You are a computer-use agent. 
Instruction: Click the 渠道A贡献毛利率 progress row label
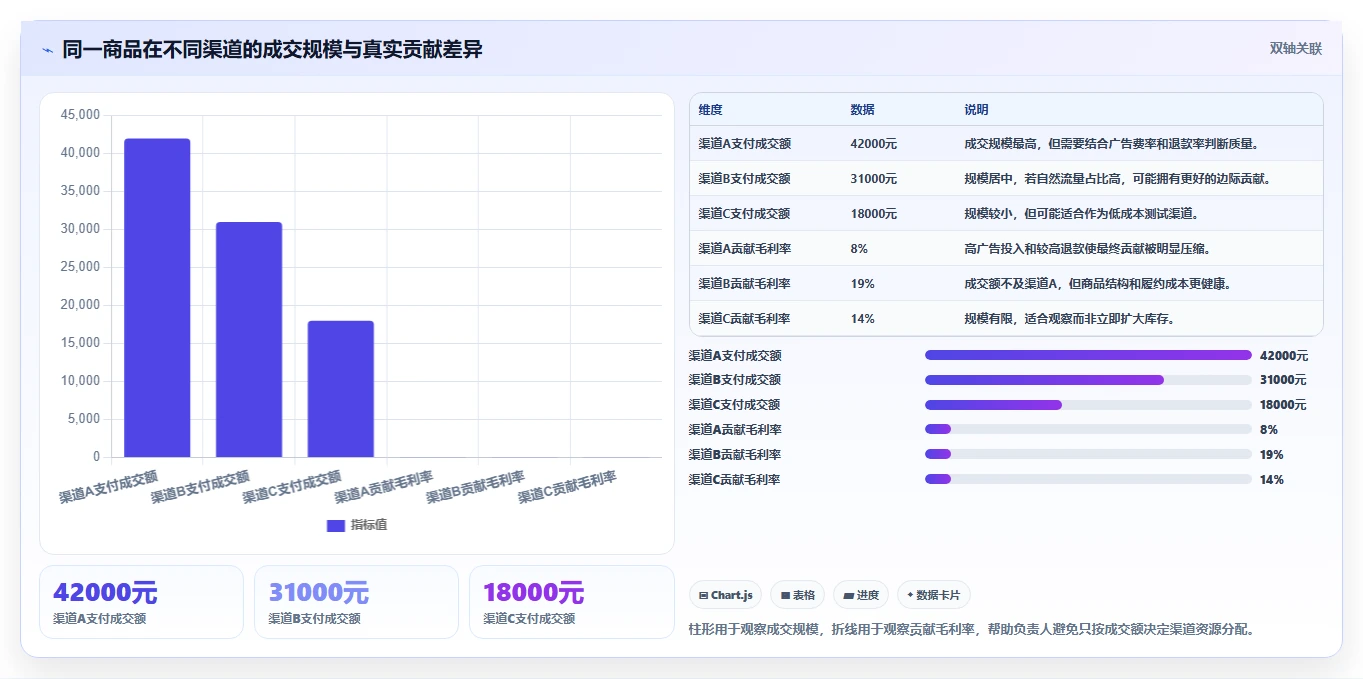point(735,430)
